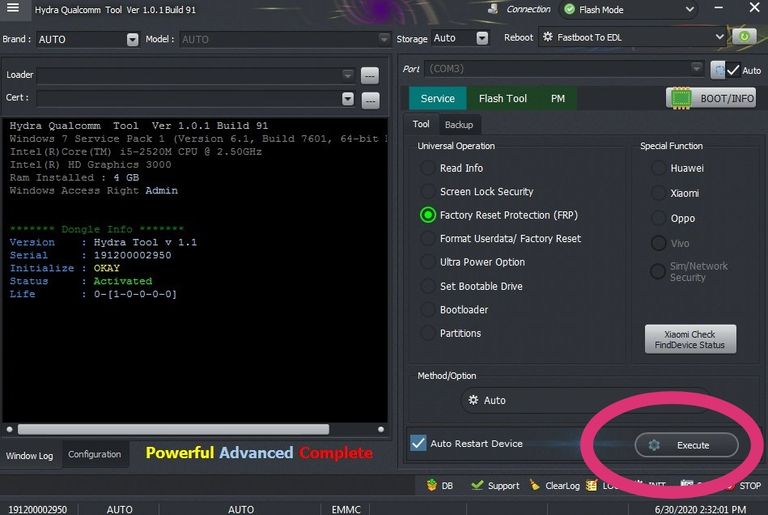This screenshot has height=515, width=768.
Task: Click the Support checkmark icon
Action: [x=477, y=485]
